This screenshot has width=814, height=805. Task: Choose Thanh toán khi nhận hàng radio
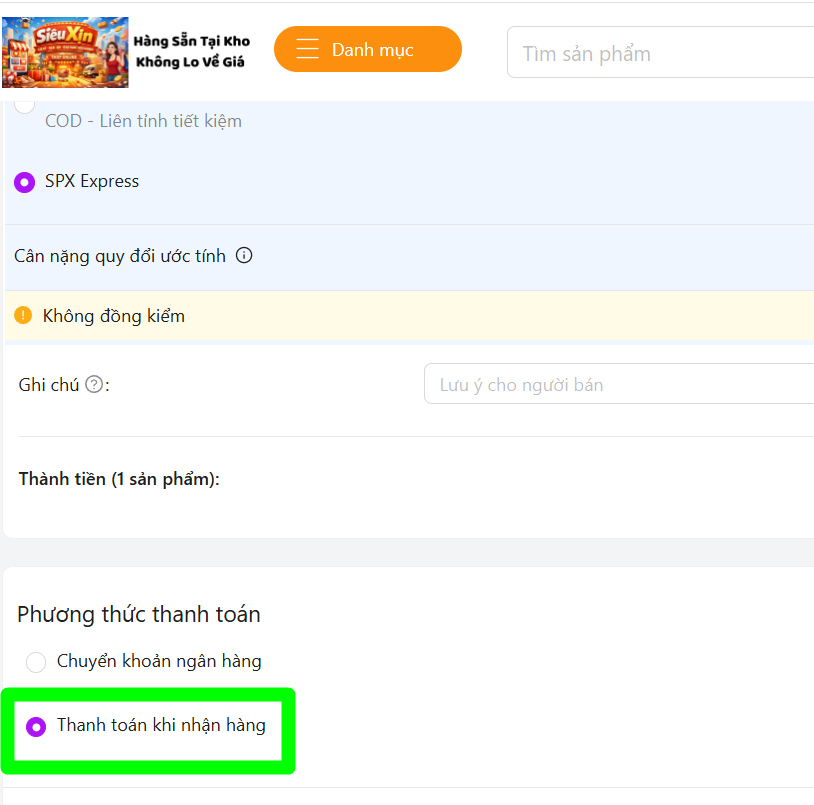point(36,727)
